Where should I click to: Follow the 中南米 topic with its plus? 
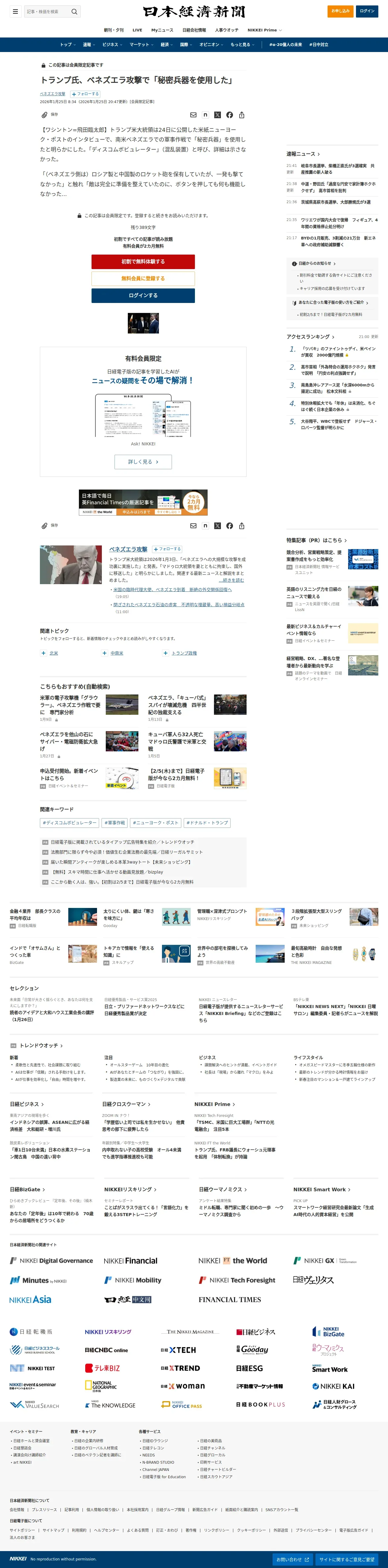105,652
